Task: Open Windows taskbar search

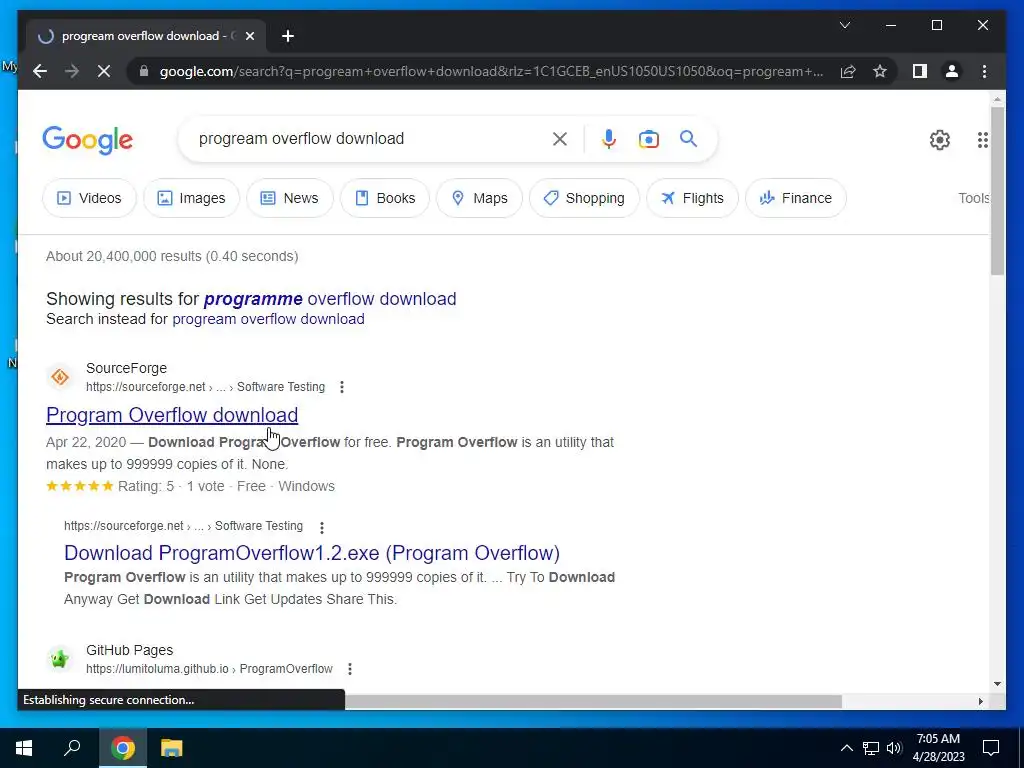Action: point(72,747)
